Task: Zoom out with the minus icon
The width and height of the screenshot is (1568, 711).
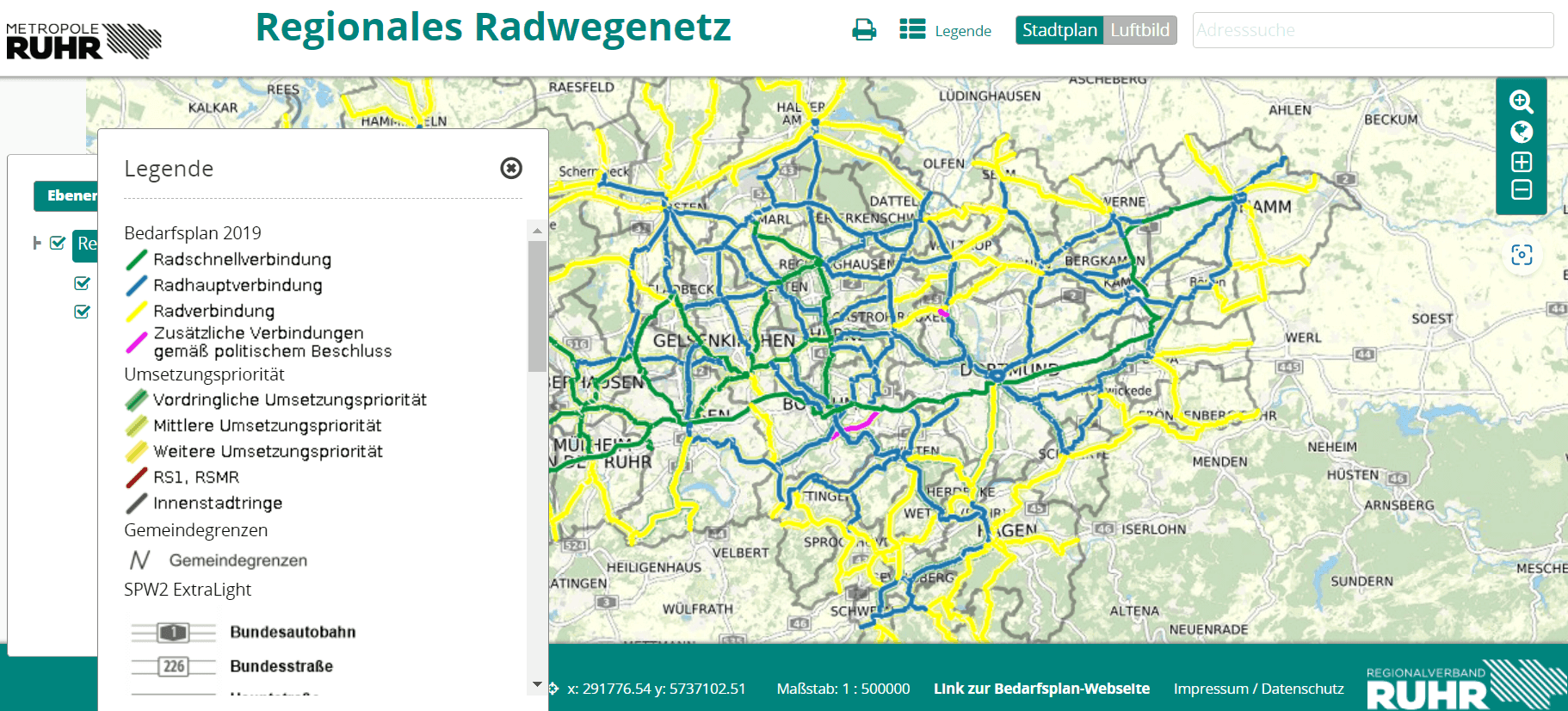Action: pos(1521,190)
